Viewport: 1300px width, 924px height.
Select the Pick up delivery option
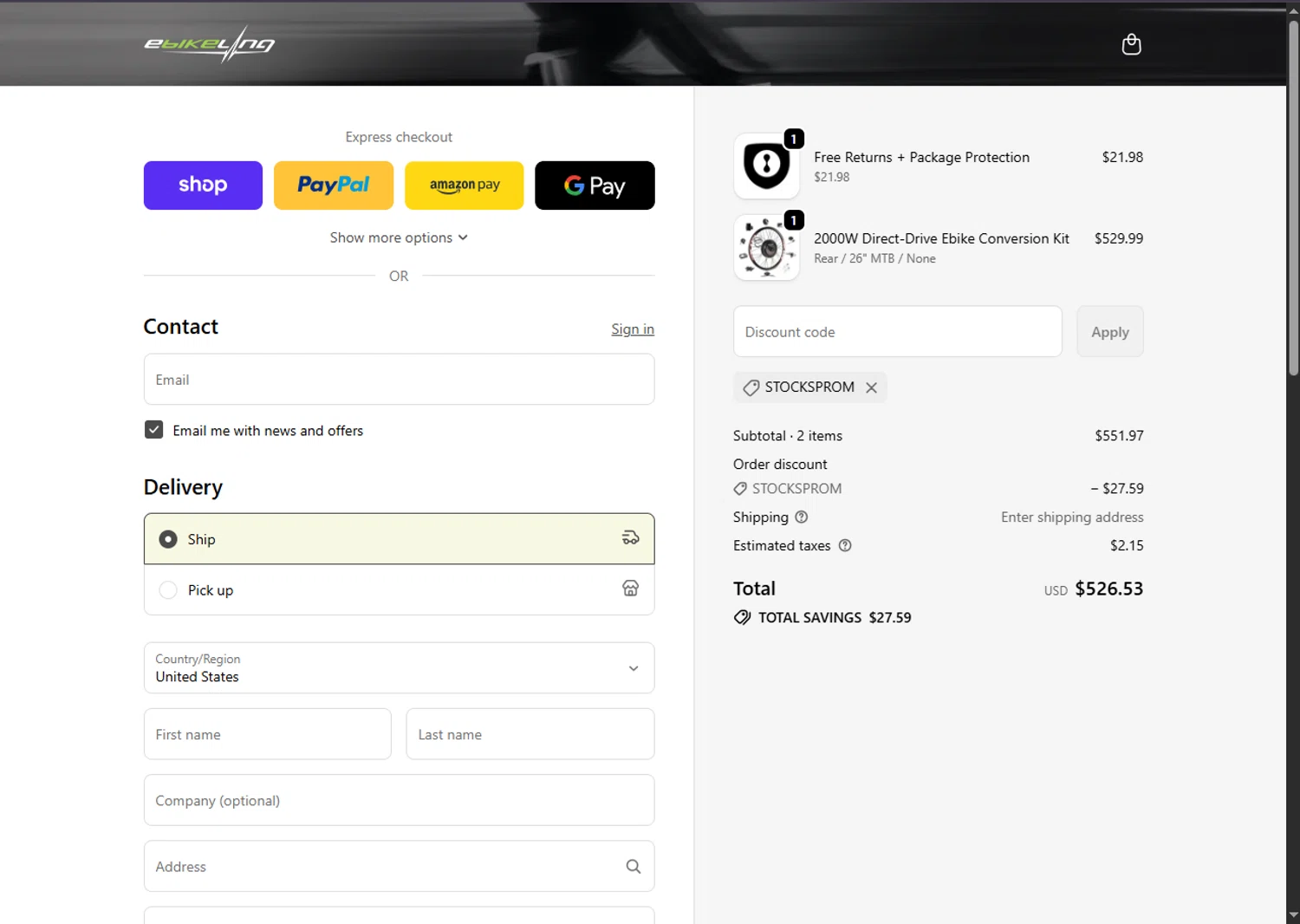(399, 590)
